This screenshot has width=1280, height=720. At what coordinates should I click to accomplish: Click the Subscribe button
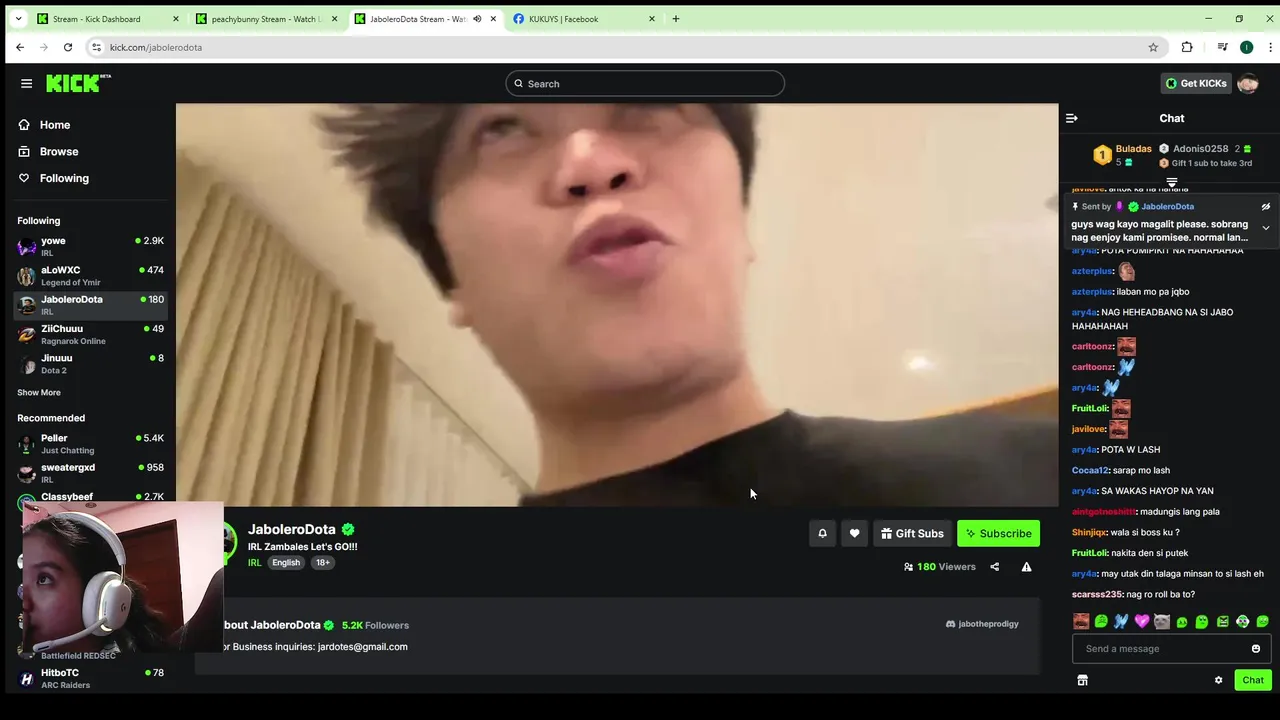[x=998, y=533]
